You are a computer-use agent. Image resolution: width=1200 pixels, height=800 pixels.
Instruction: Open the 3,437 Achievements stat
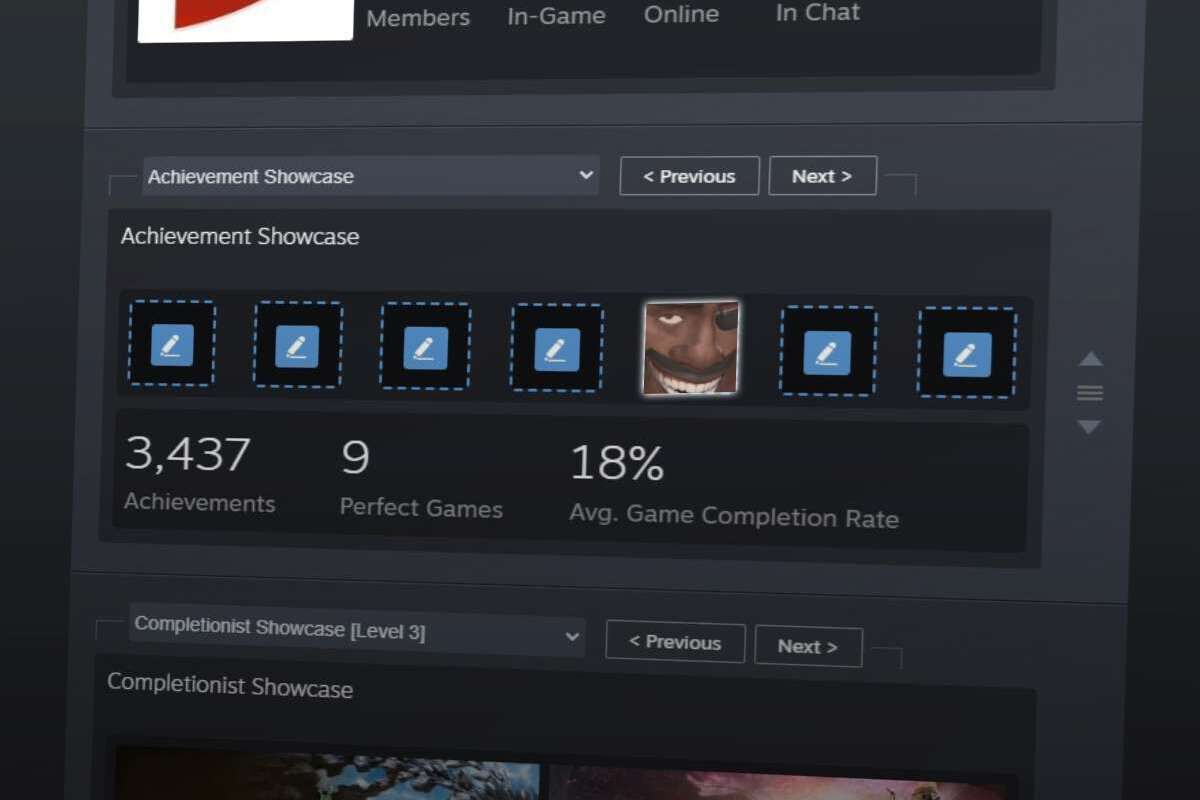tap(198, 474)
